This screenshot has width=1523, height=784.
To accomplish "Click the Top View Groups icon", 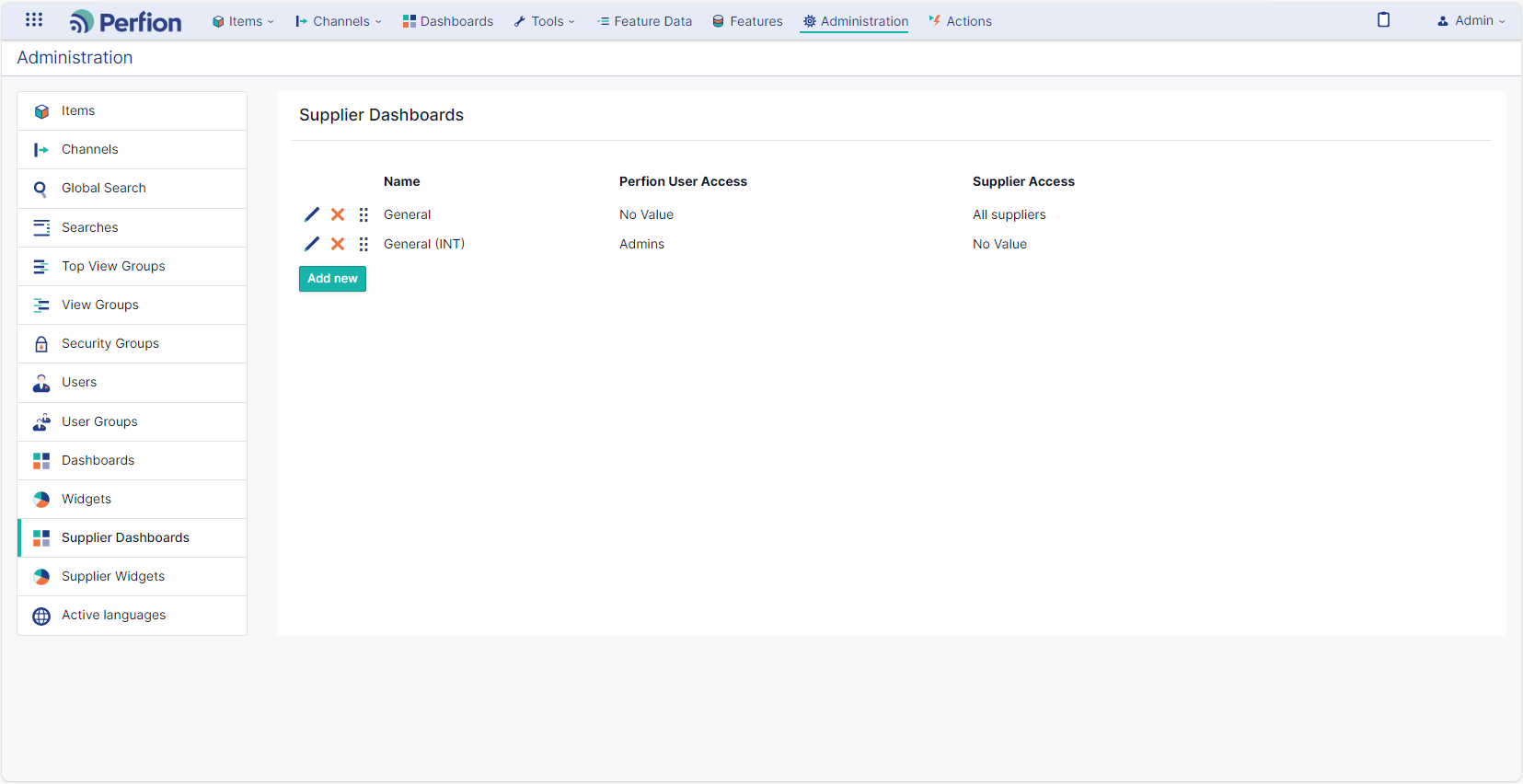I will pos(41,267).
